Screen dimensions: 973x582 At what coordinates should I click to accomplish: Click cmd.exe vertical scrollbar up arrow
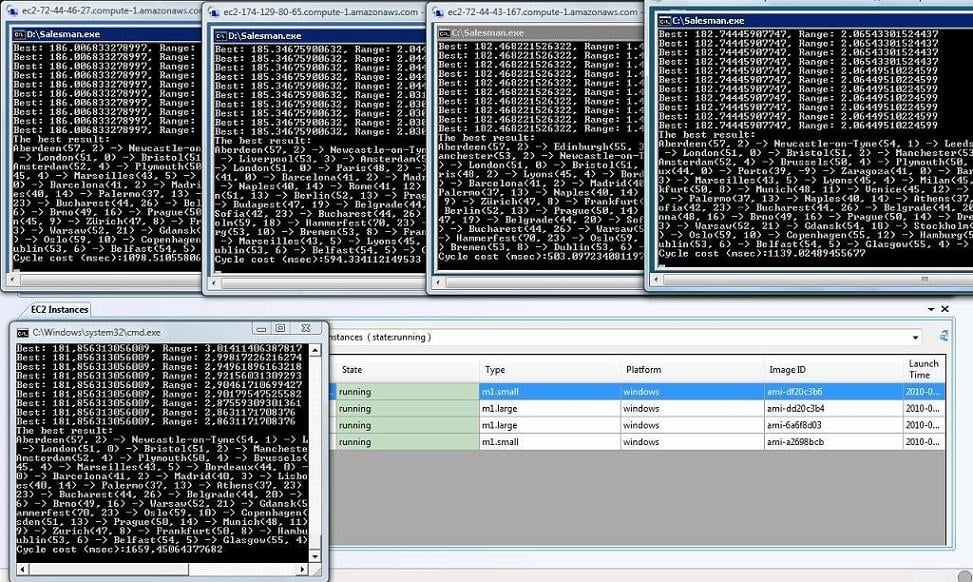[x=315, y=351]
